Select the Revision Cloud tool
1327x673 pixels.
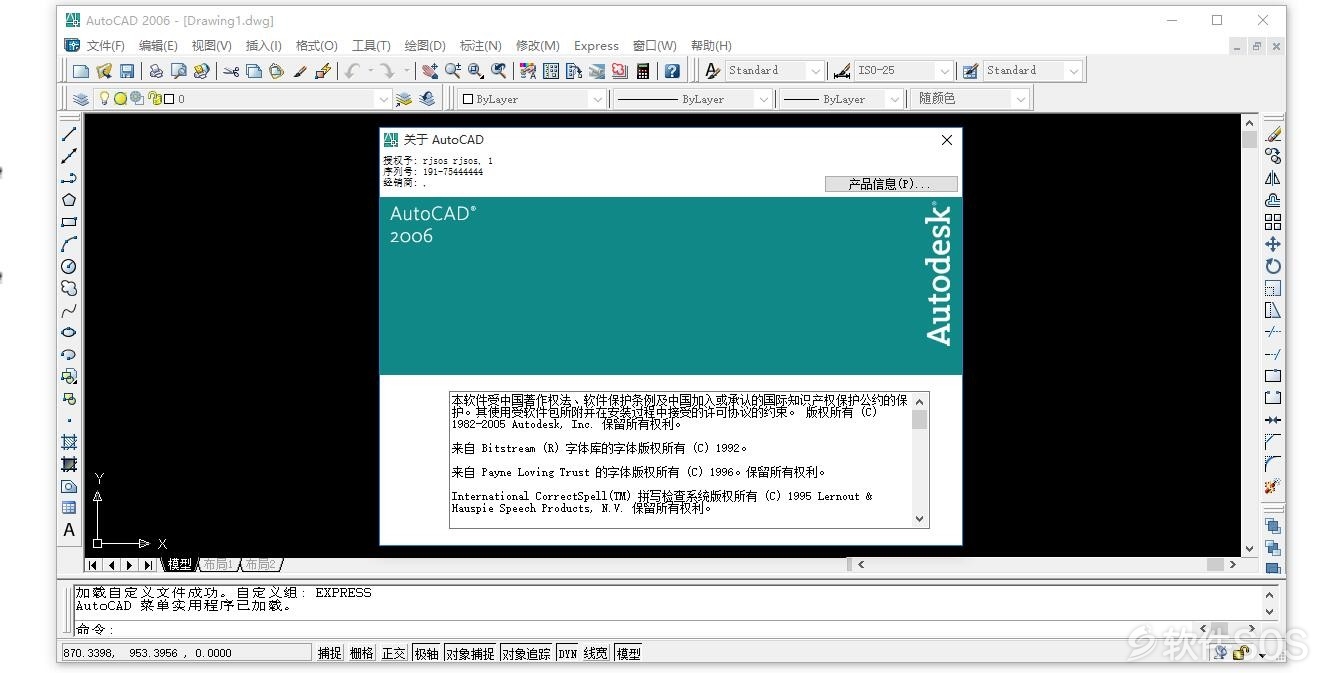(69, 288)
